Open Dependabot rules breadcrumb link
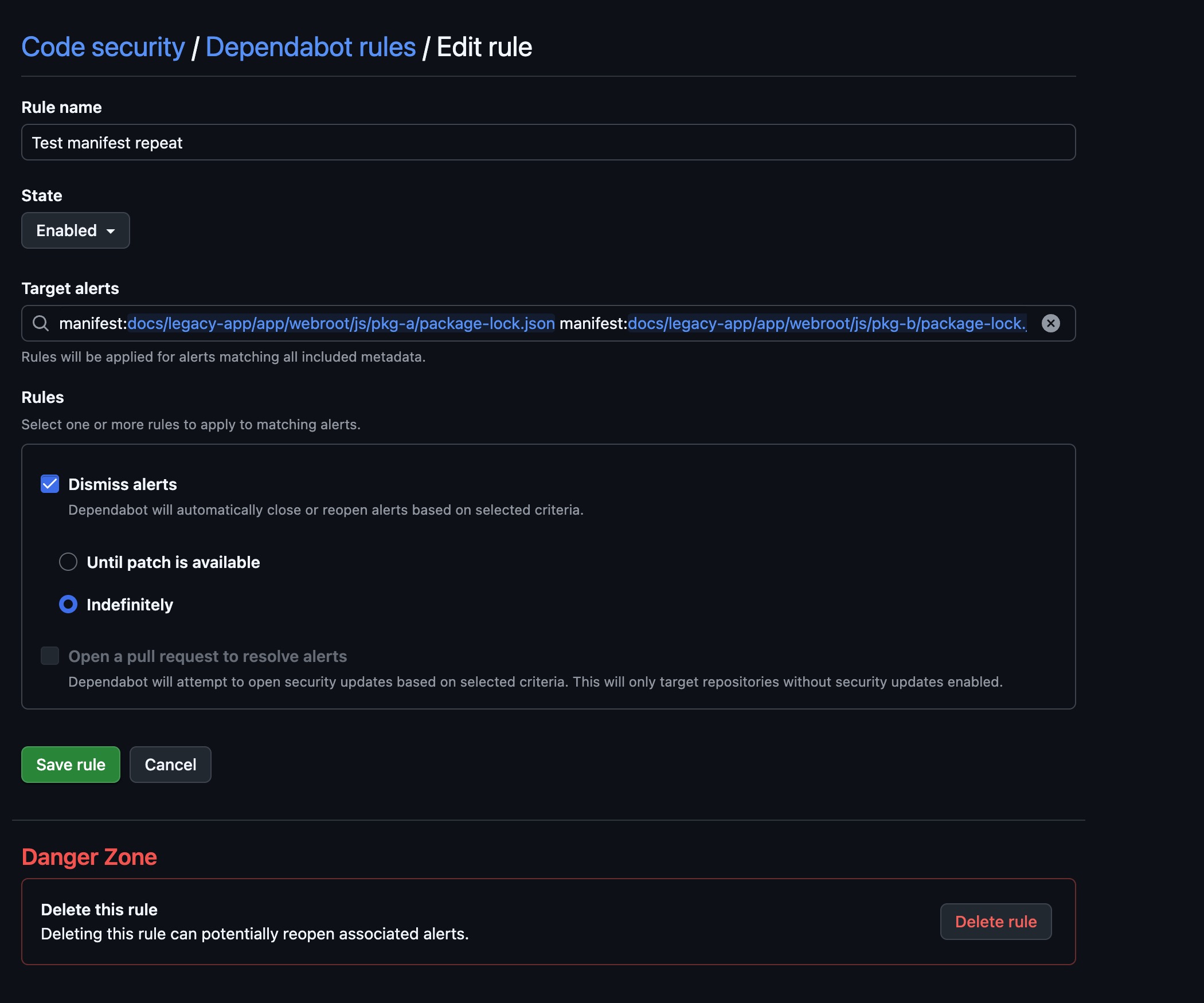Screen dimensions: 1204x1003 [311, 47]
